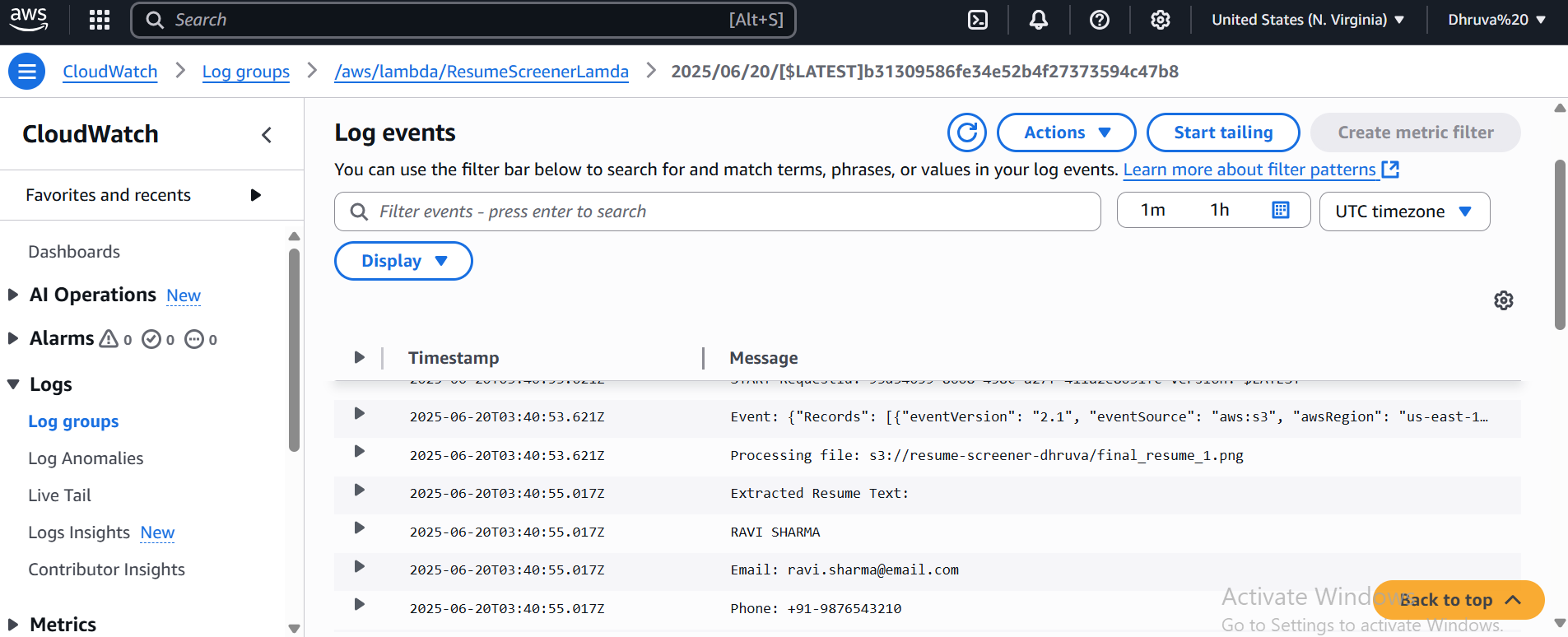Open Log Anomalies in the sidebar

(x=86, y=458)
